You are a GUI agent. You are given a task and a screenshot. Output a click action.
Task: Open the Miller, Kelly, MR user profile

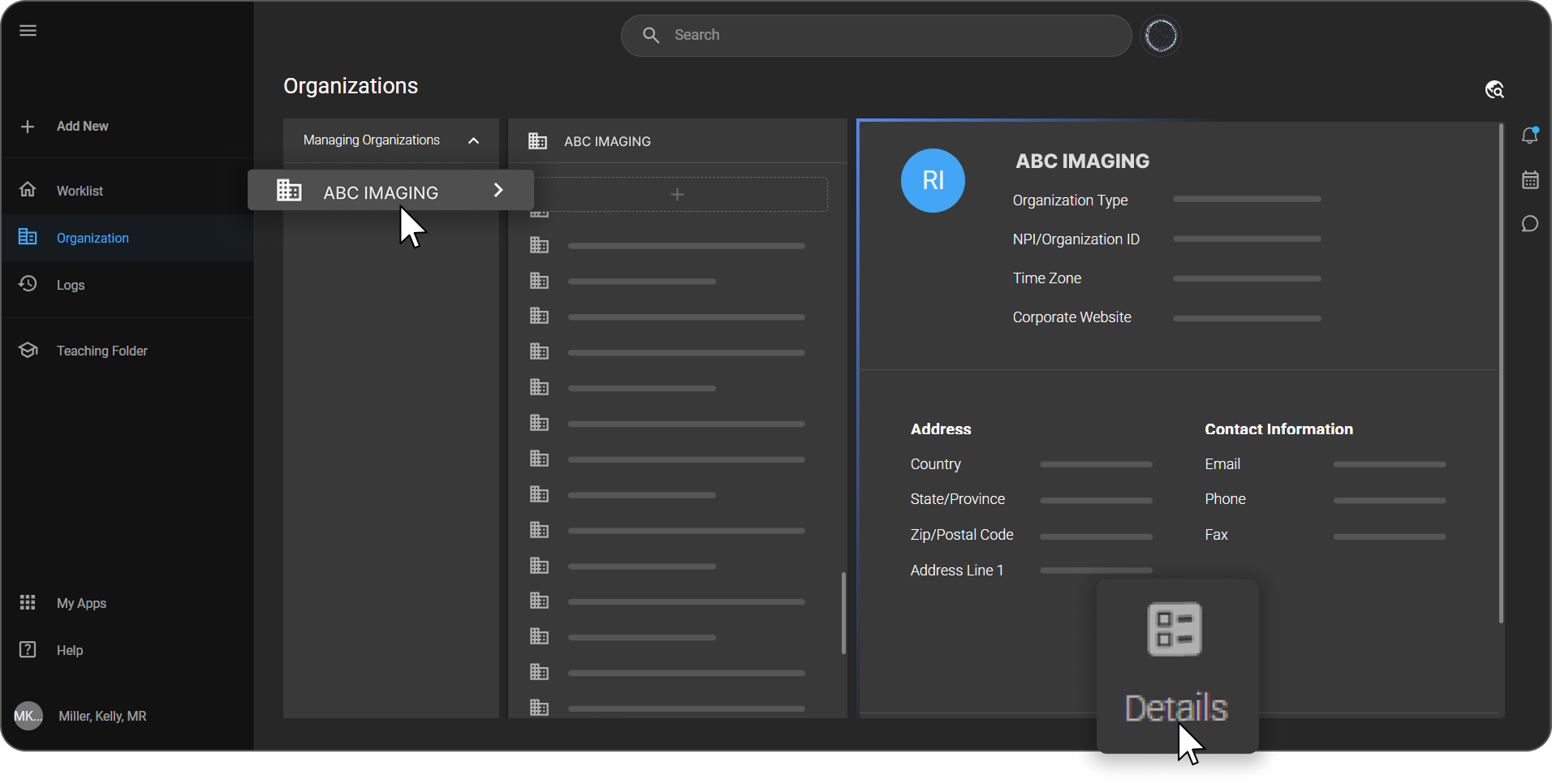pyautogui.click(x=102, y=716)
